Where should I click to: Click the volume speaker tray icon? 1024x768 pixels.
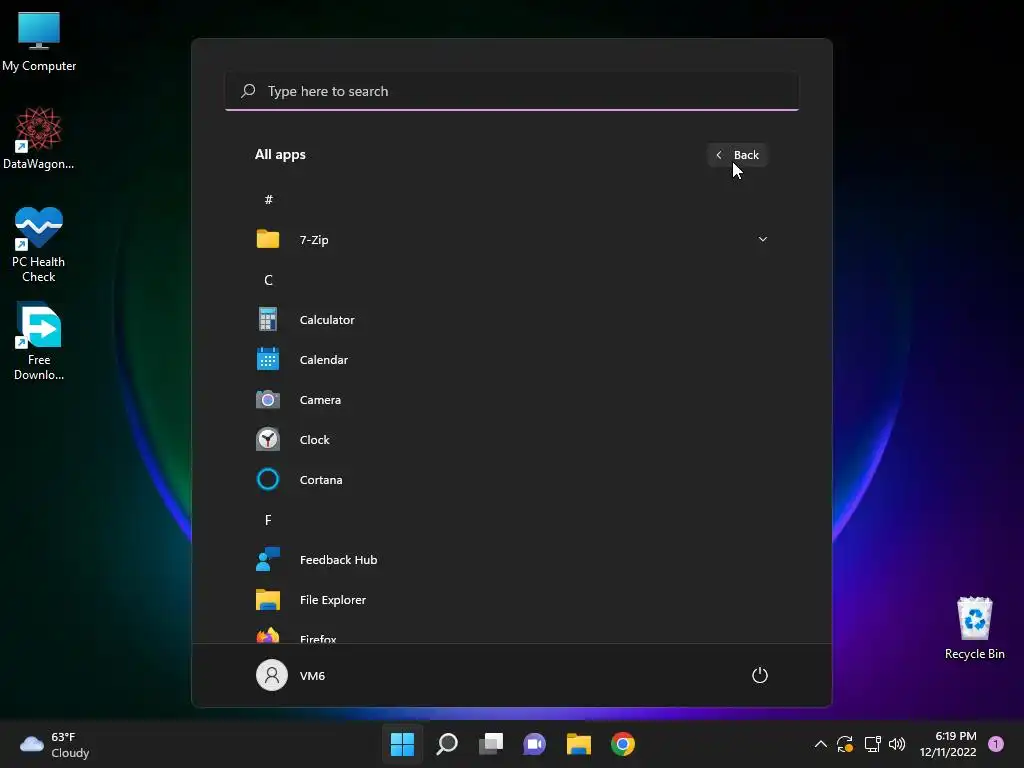[x=897, y=744]
